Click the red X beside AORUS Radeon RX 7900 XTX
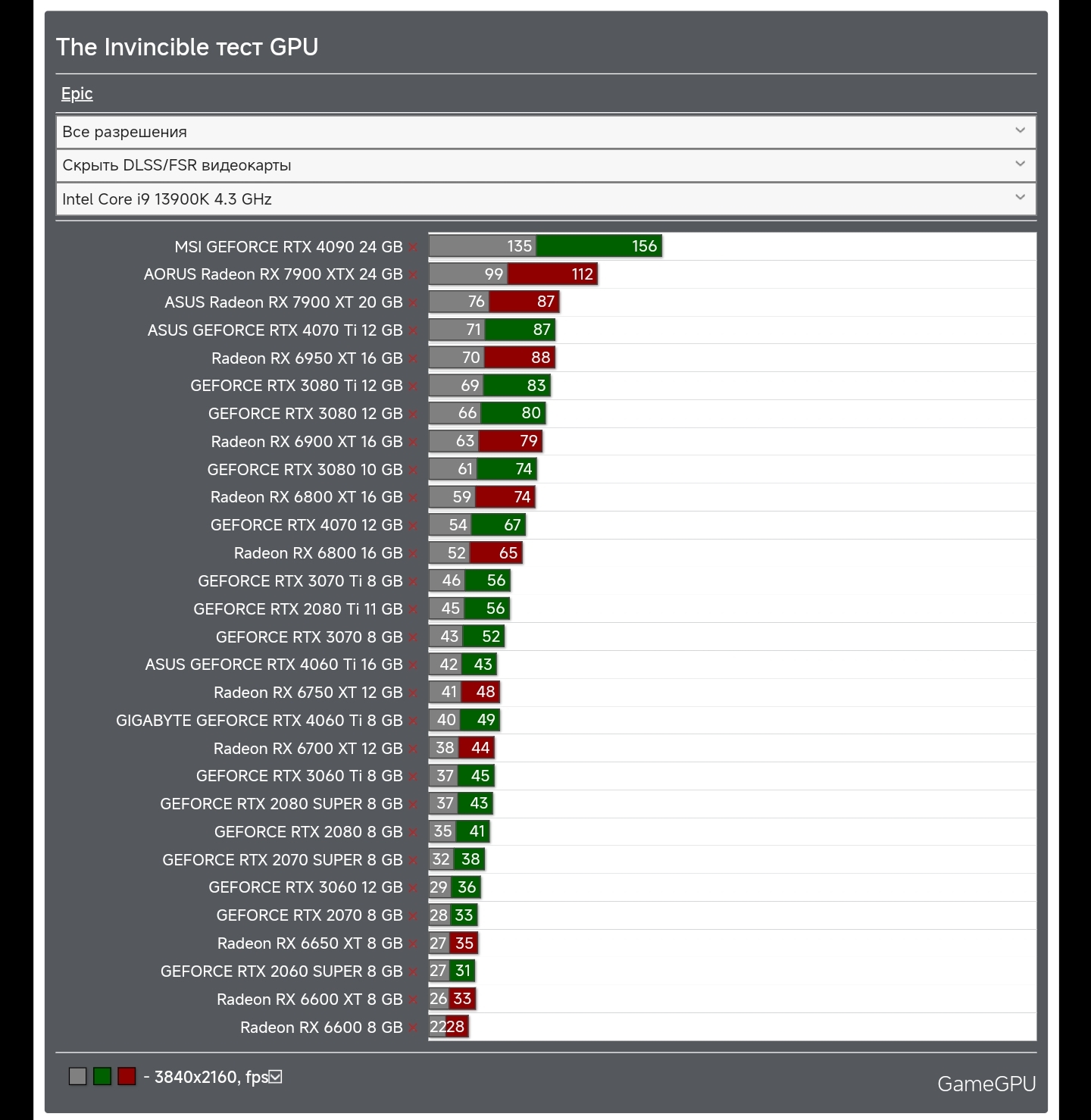 coord(413,275)
